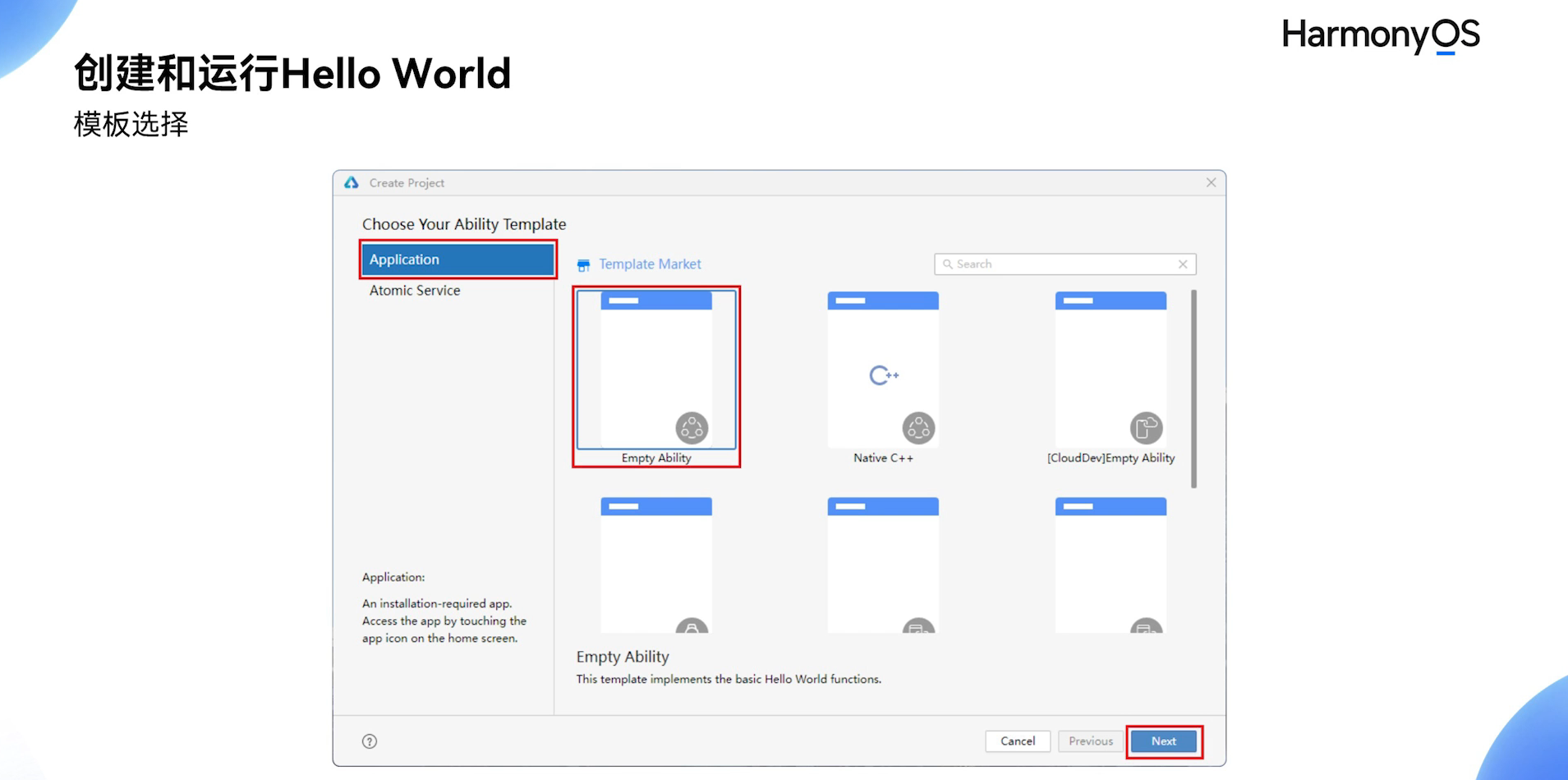Open the help question mark icon

tap(370, 741)
